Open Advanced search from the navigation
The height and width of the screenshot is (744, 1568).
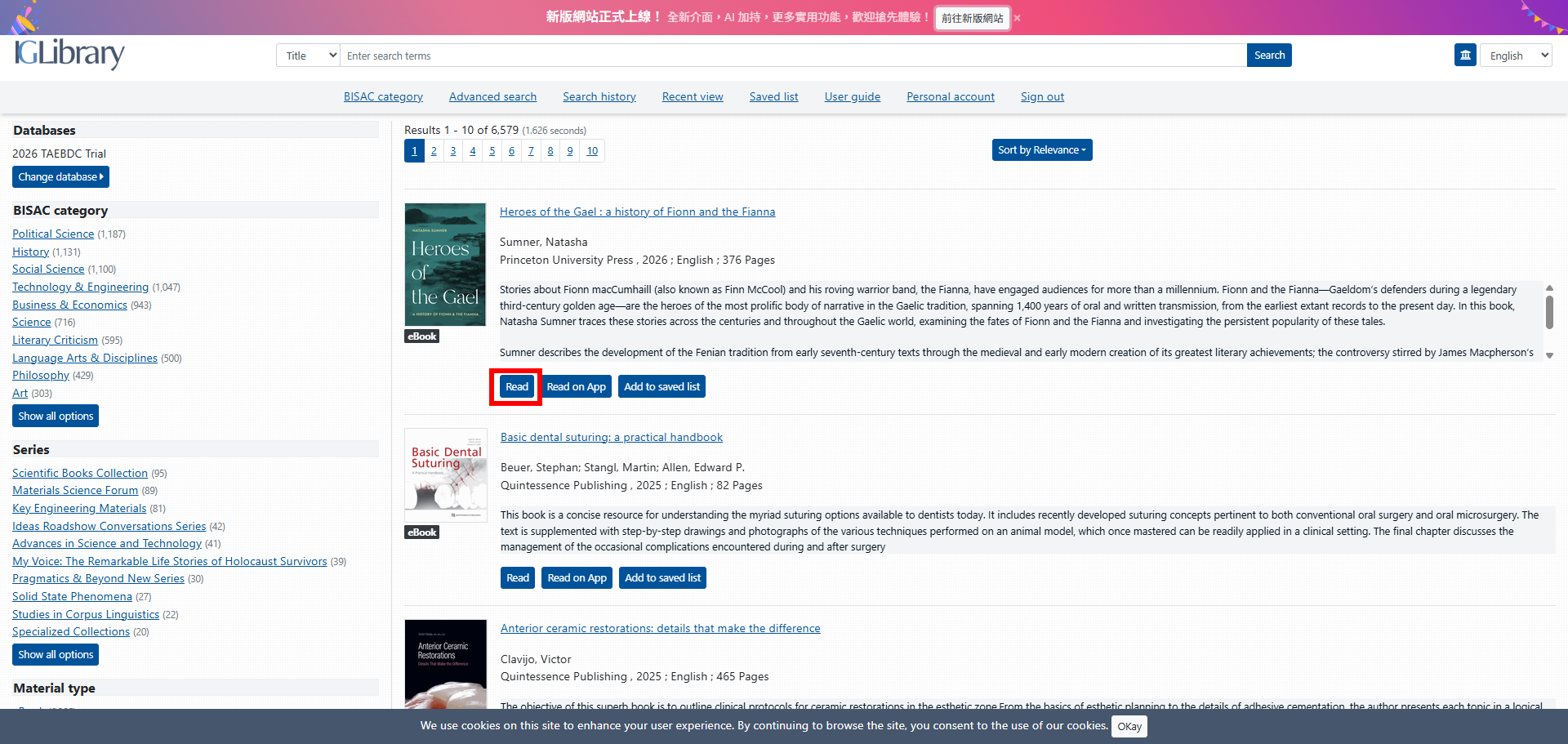(x=492, y=96)
